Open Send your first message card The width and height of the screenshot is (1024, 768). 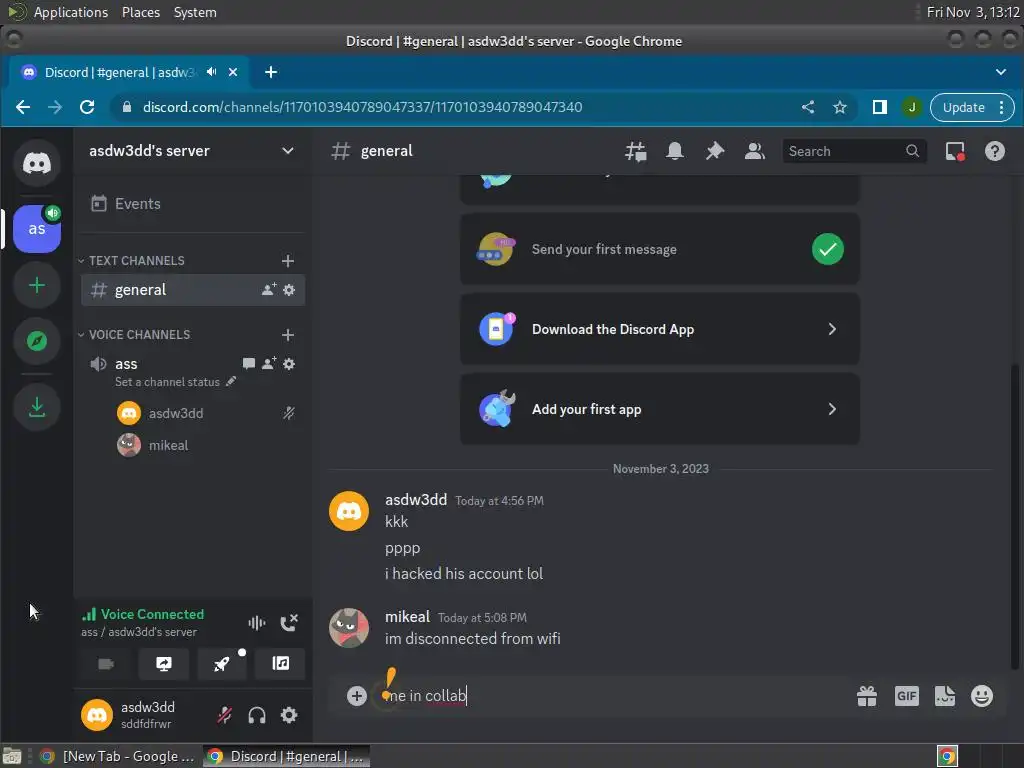[660, 249]
